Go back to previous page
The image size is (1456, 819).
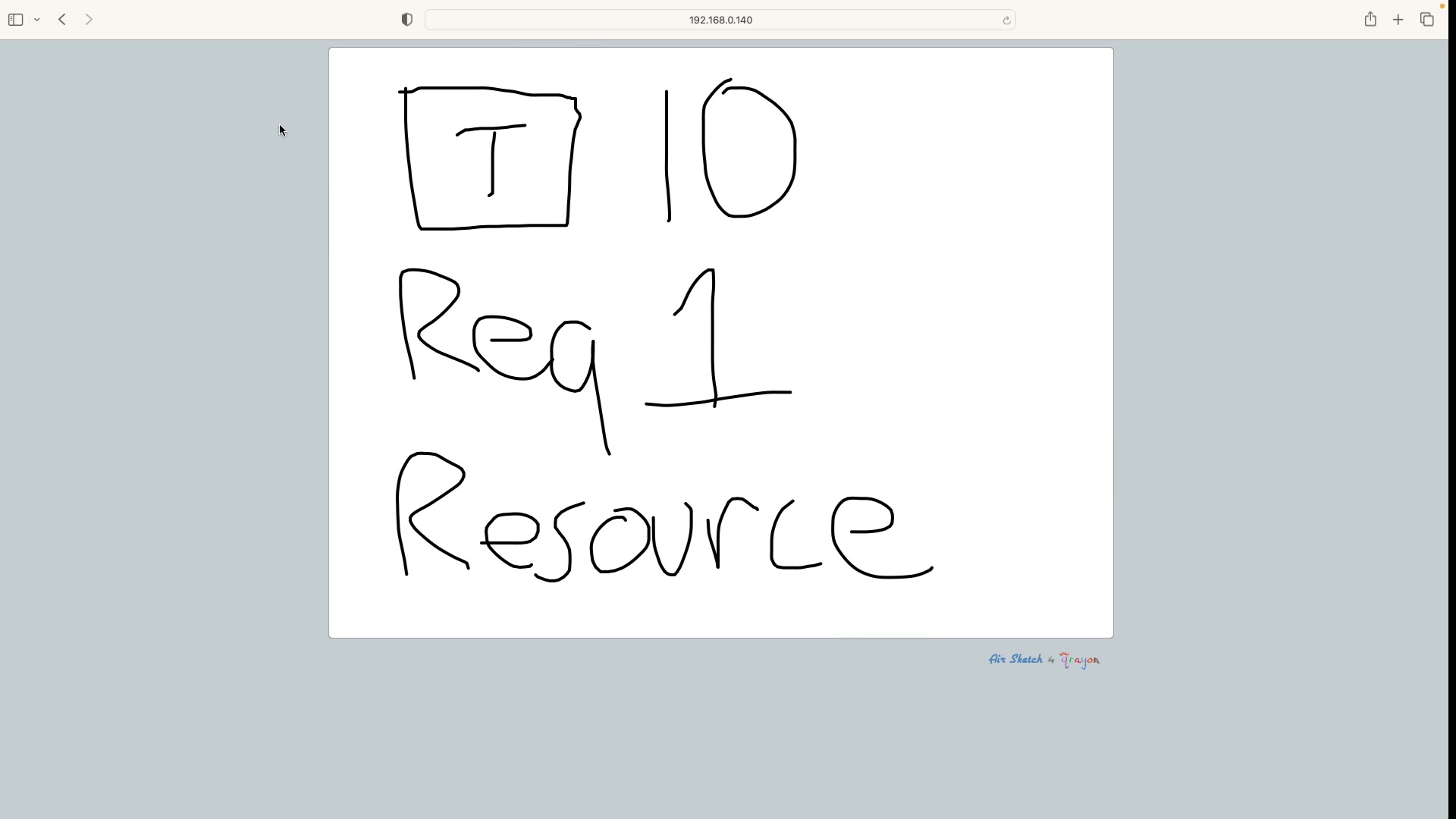click(62, 20)
